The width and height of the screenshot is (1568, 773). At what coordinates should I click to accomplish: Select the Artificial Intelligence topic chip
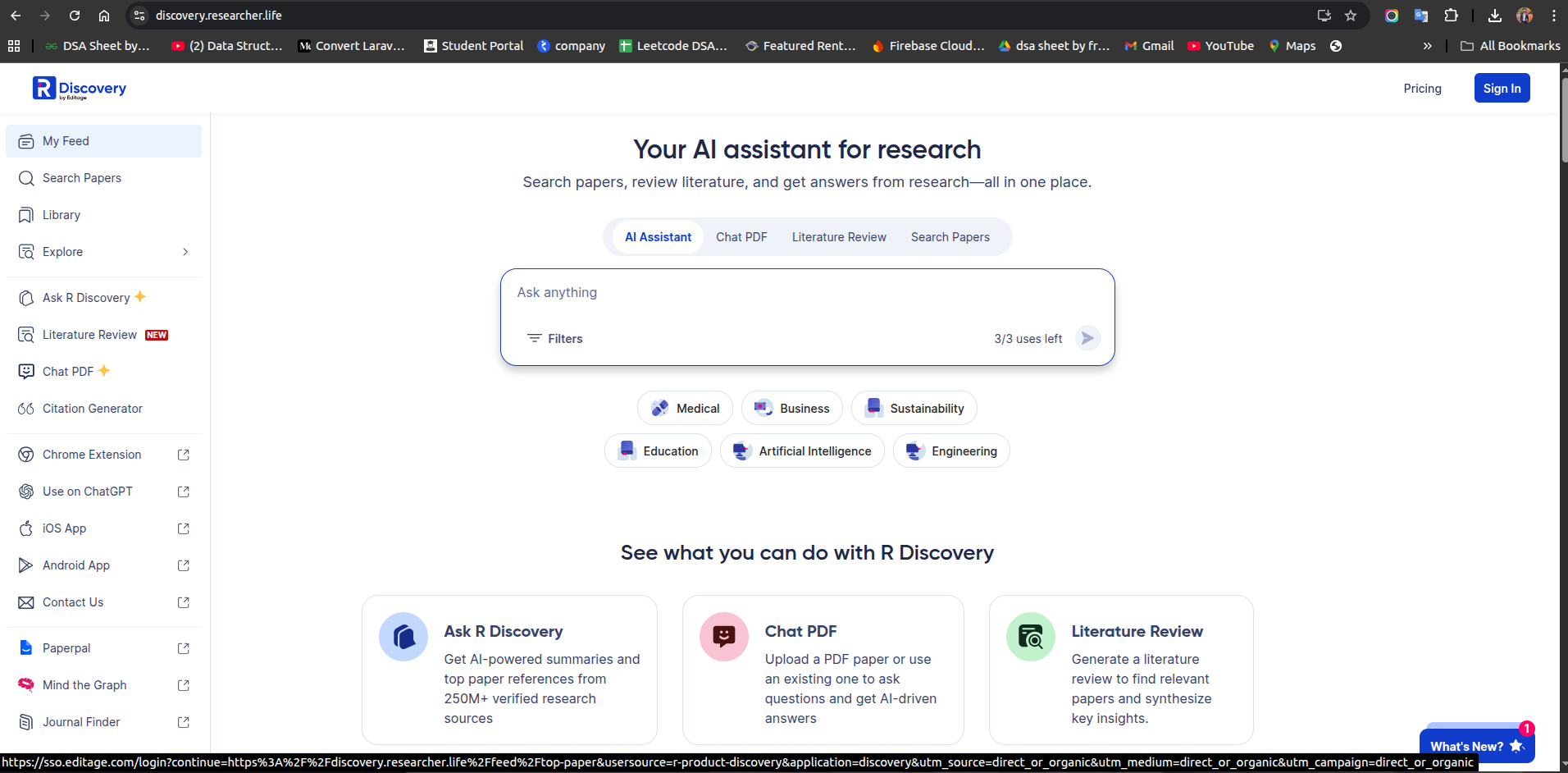click(x=802, y=451)
